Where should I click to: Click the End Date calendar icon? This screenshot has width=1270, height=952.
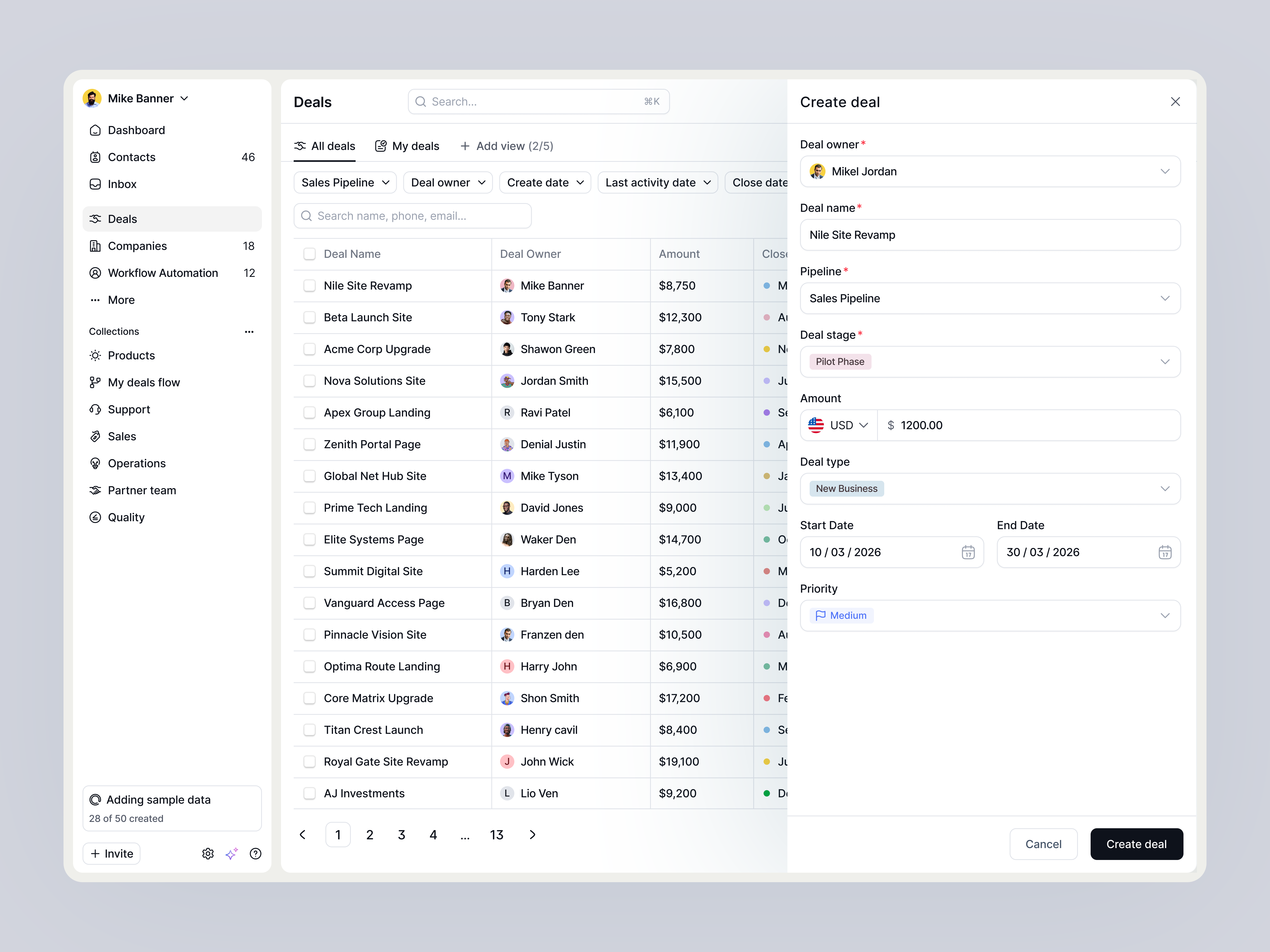1165,553
